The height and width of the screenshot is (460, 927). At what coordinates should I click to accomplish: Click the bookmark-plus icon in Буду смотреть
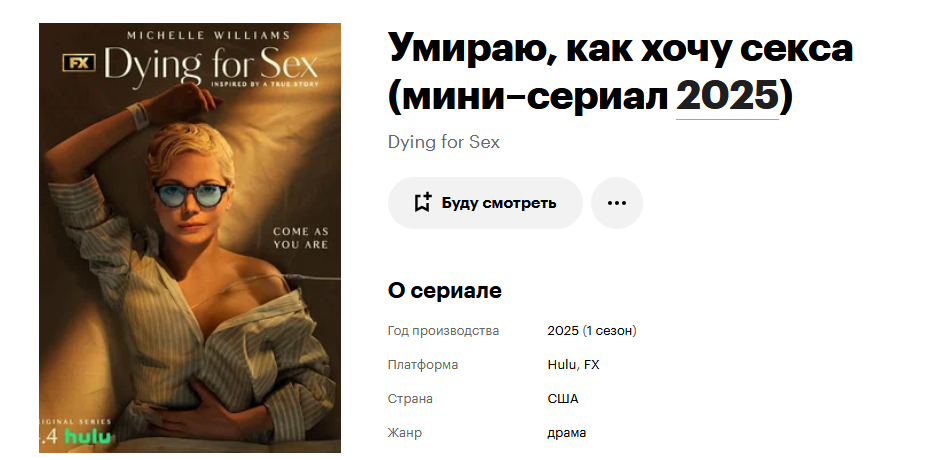coord(422,203)
